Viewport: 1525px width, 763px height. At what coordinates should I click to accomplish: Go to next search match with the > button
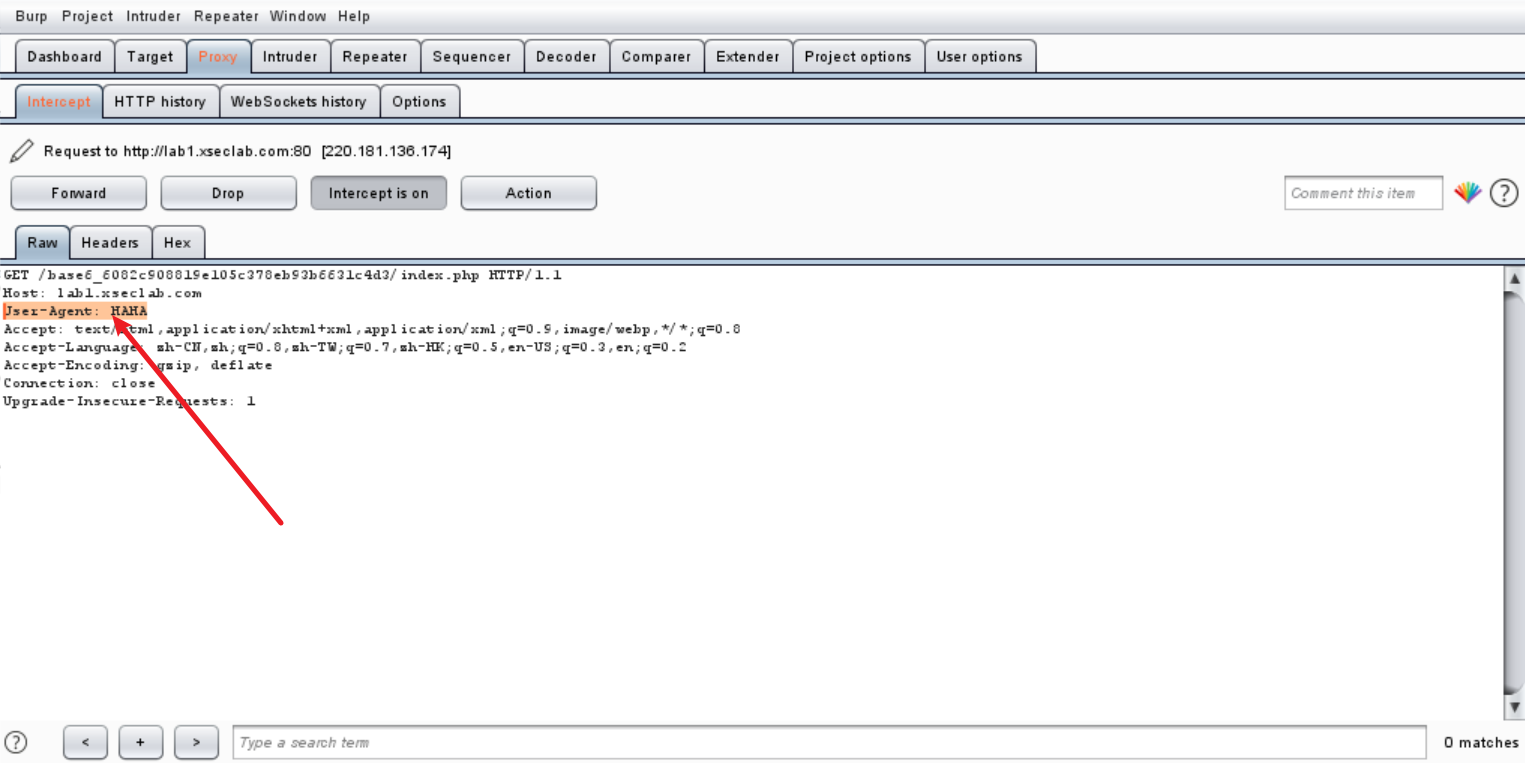click(x=197, y=742)
